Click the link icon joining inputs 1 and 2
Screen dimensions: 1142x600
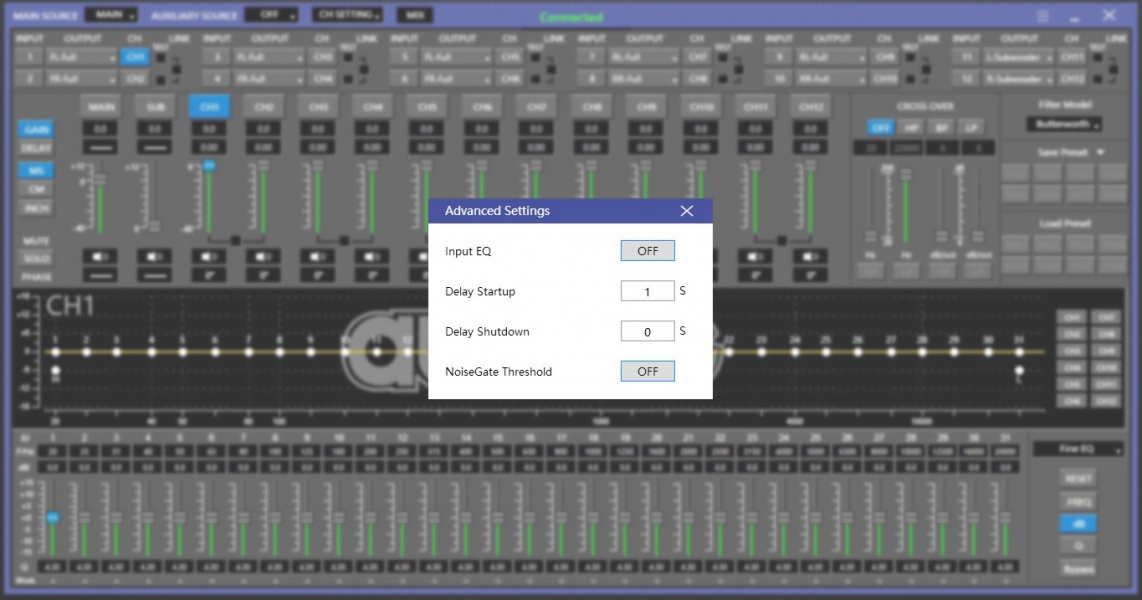pyautogui.click(x=176, y=68)
